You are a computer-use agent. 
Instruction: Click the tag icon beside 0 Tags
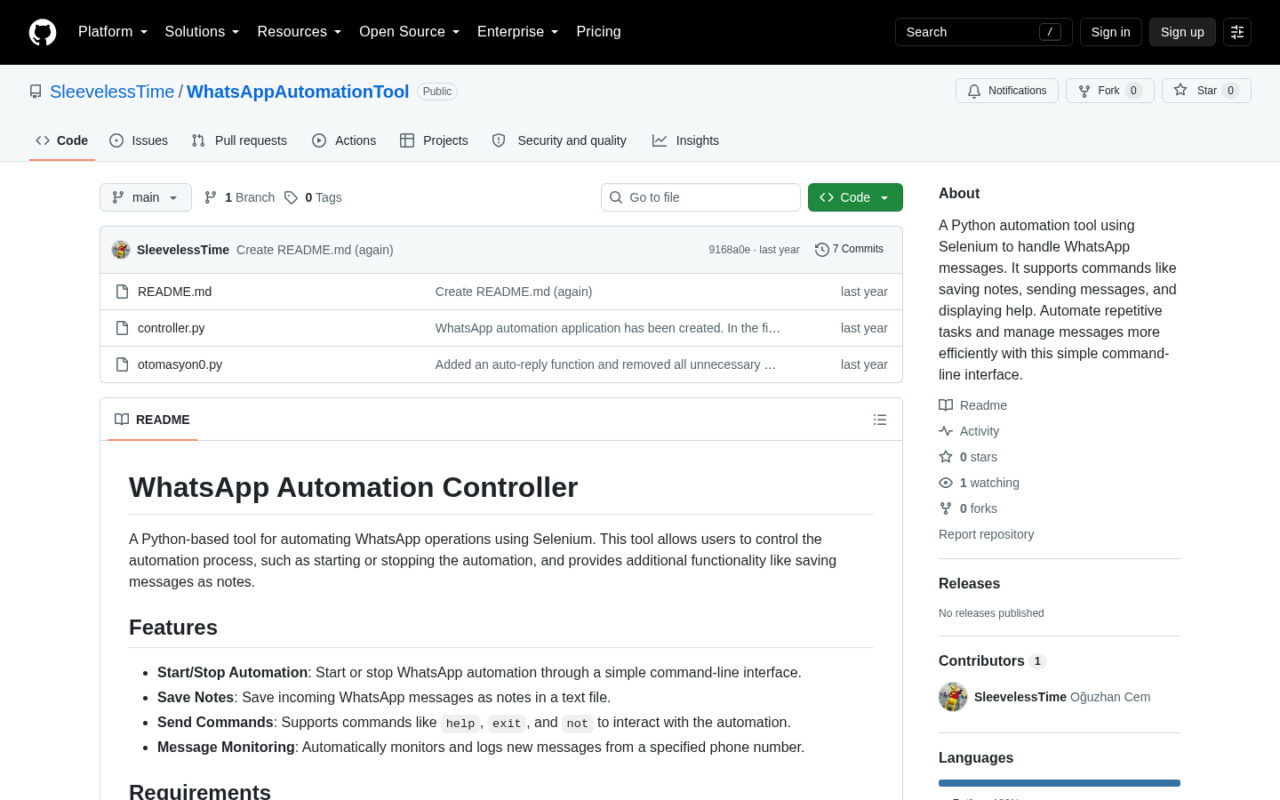pyautogui.click(x=291, y=198)
